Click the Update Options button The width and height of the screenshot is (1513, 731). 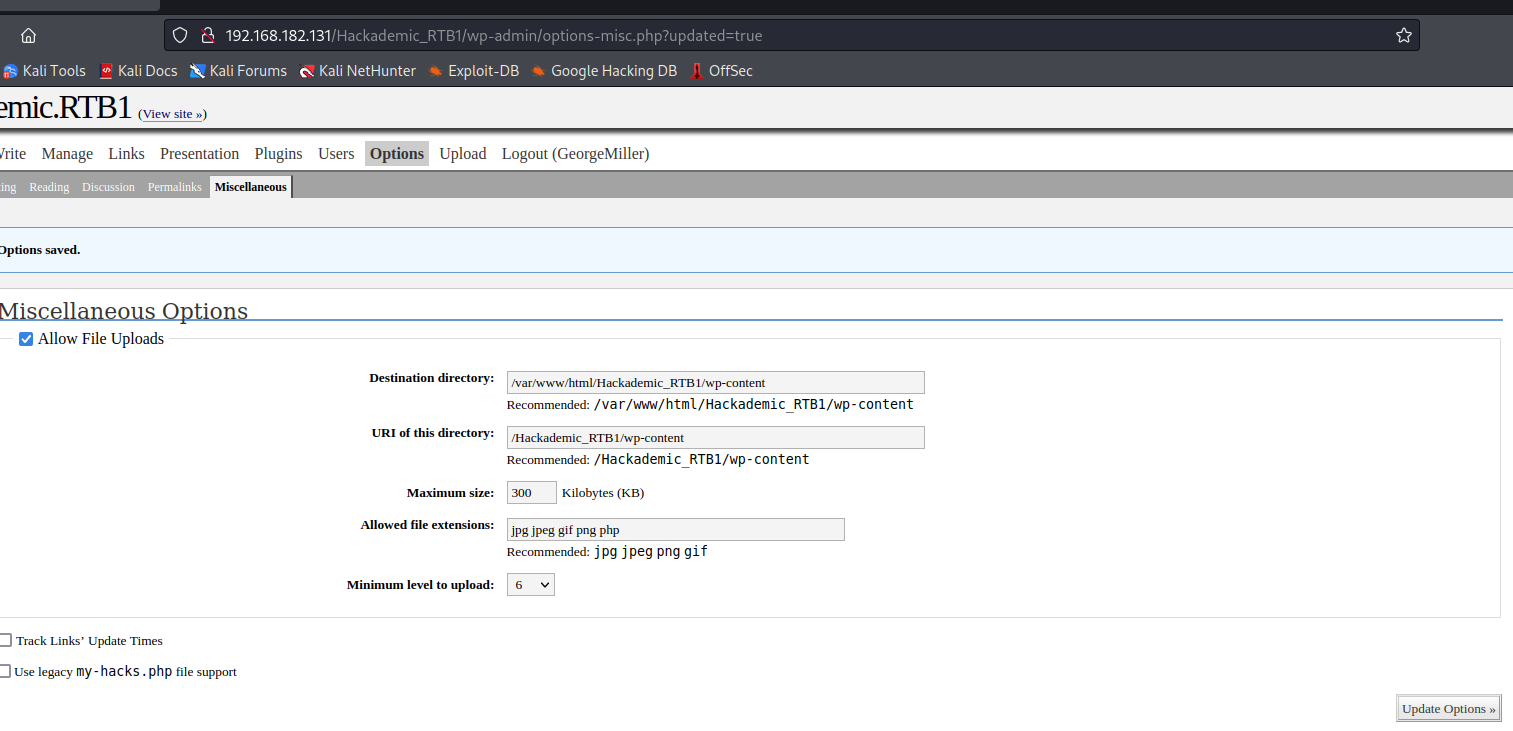click(x=1449, y=709)
